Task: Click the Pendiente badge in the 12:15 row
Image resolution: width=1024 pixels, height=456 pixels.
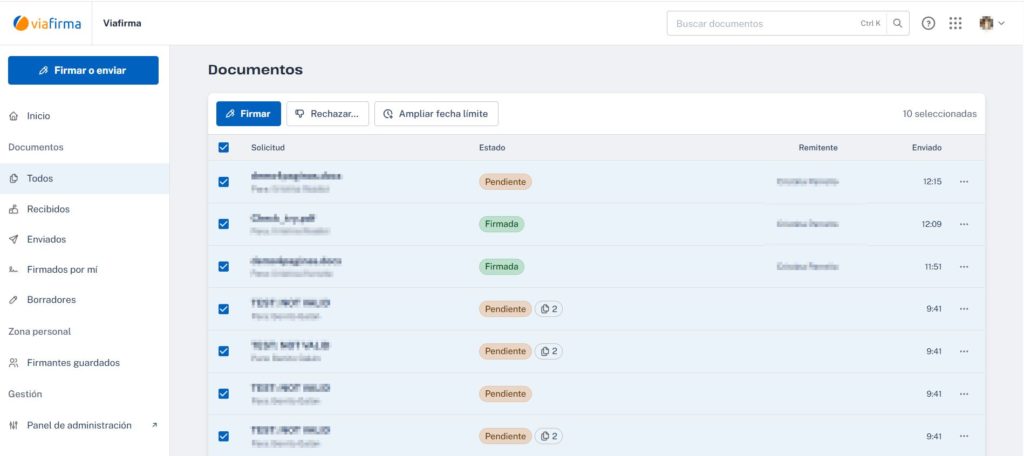Action: pyautogui.click(x=505, y=182)
